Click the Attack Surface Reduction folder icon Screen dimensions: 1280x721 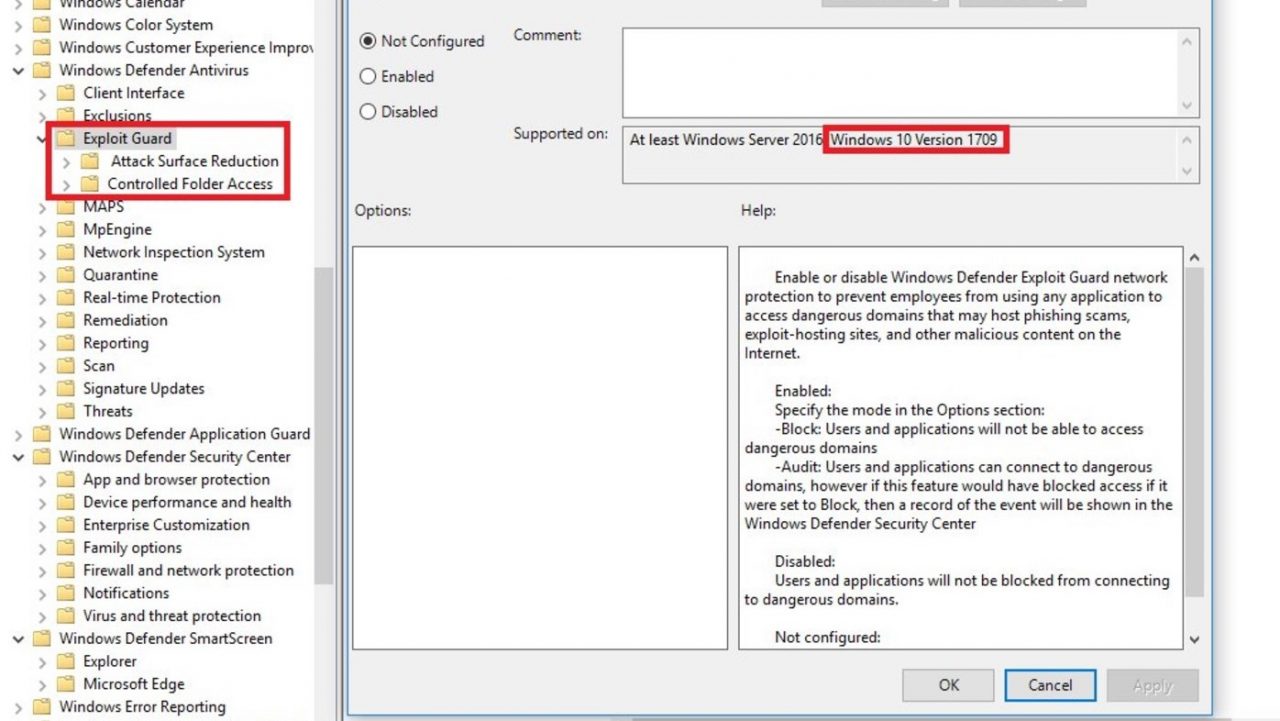pos(90,161)
